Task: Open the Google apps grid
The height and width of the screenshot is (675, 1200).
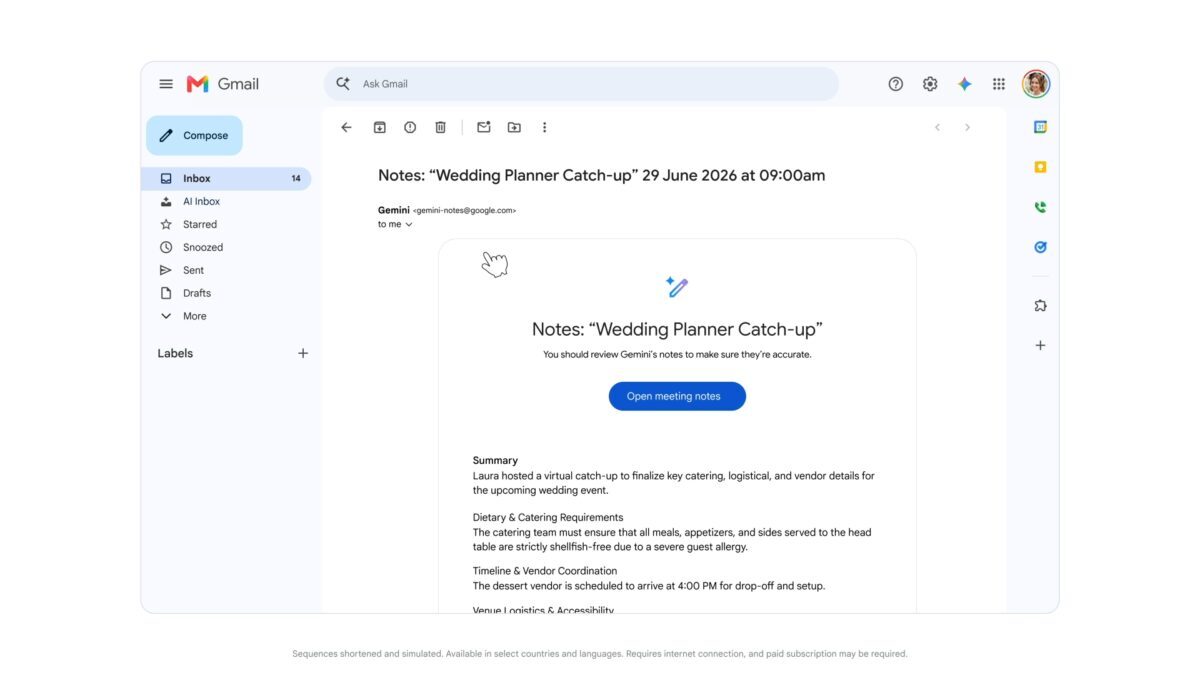Action: pyautogui.click(x=999, y=84)
